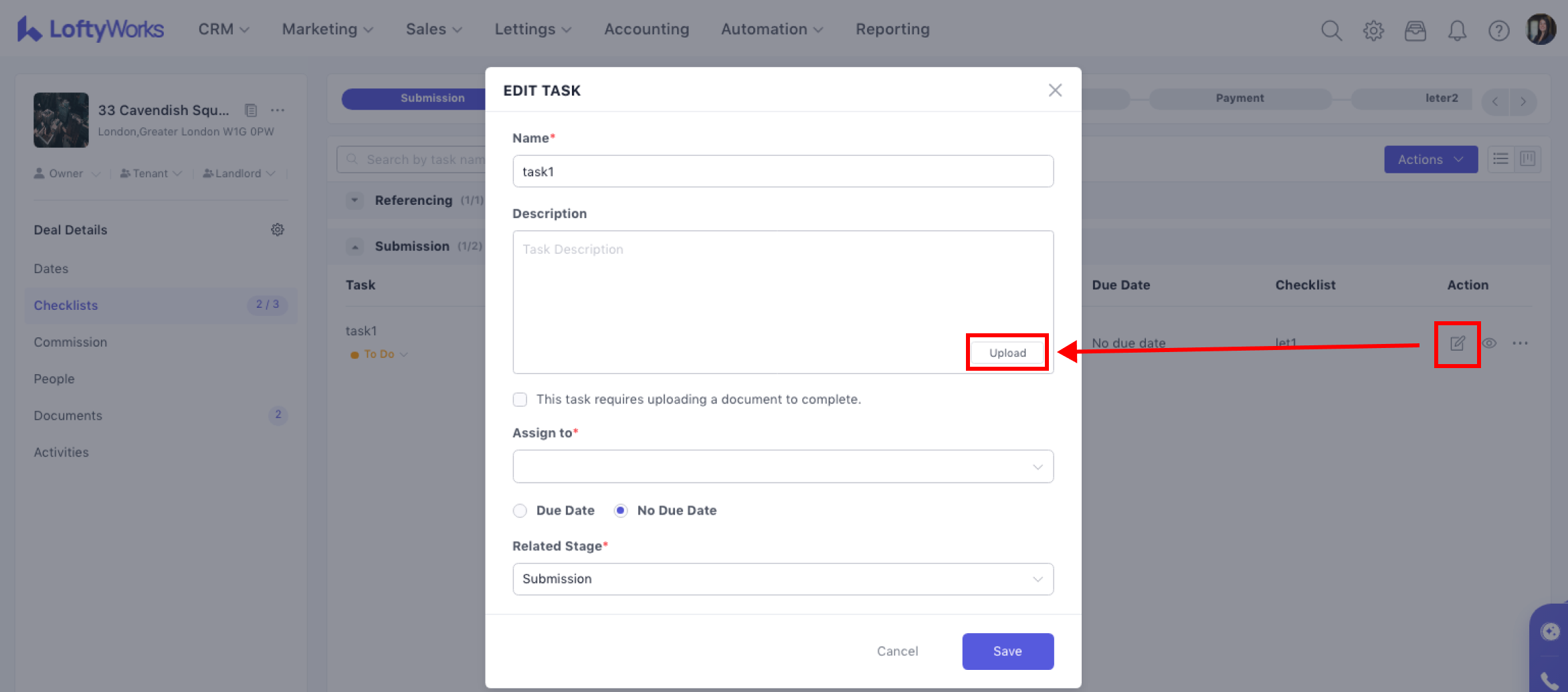This screenshot has height=692, width=1568.
Task: Toggle the task eye view icon
Action: click(1489, 343)
